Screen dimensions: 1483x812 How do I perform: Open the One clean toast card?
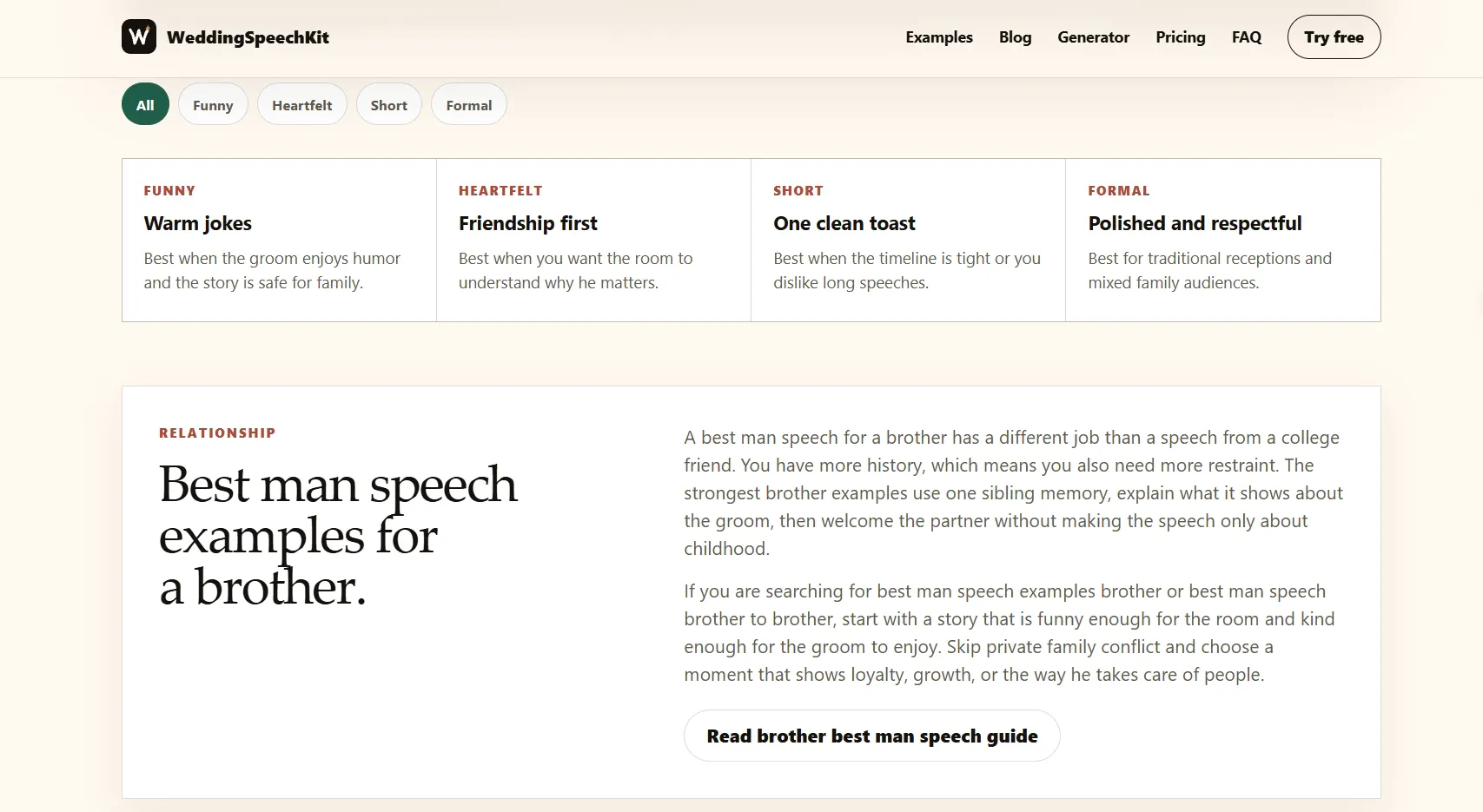pos(908,240)
